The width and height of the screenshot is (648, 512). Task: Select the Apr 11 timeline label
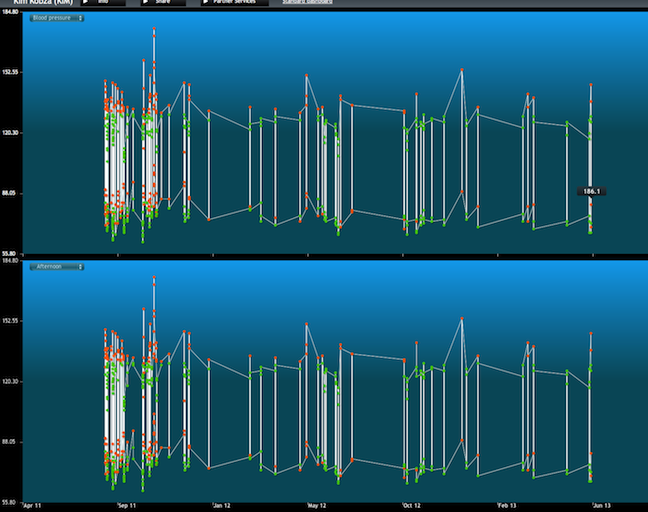tap(33, 507)
